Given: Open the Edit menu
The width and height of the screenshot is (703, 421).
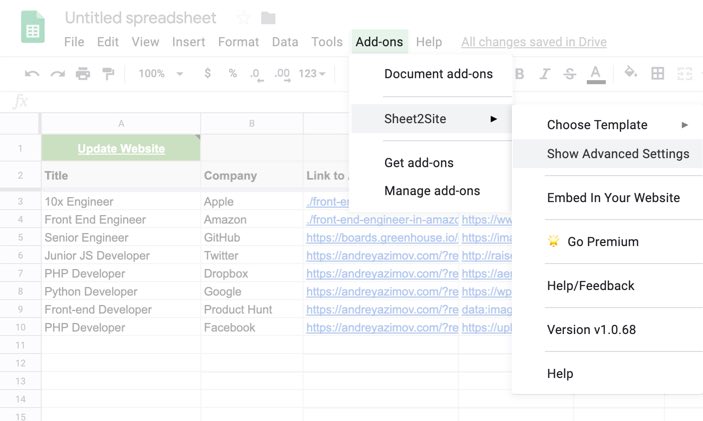Looking at the screenshot, I should (108, 42).
